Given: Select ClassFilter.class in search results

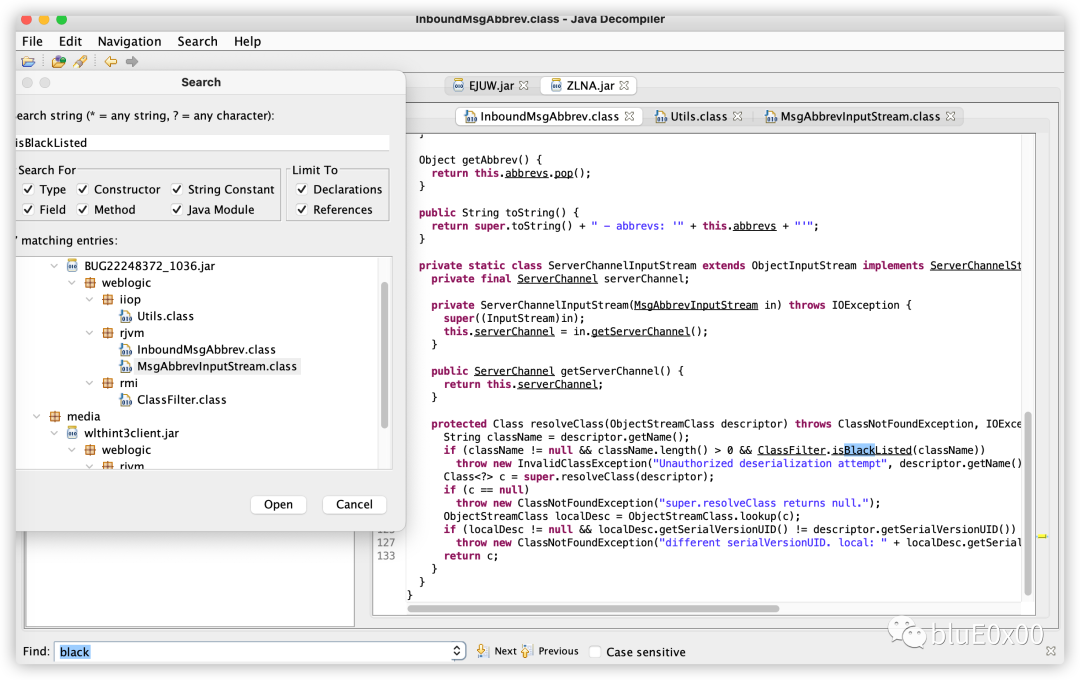Looking at the screenshot, I should point(181,400).
